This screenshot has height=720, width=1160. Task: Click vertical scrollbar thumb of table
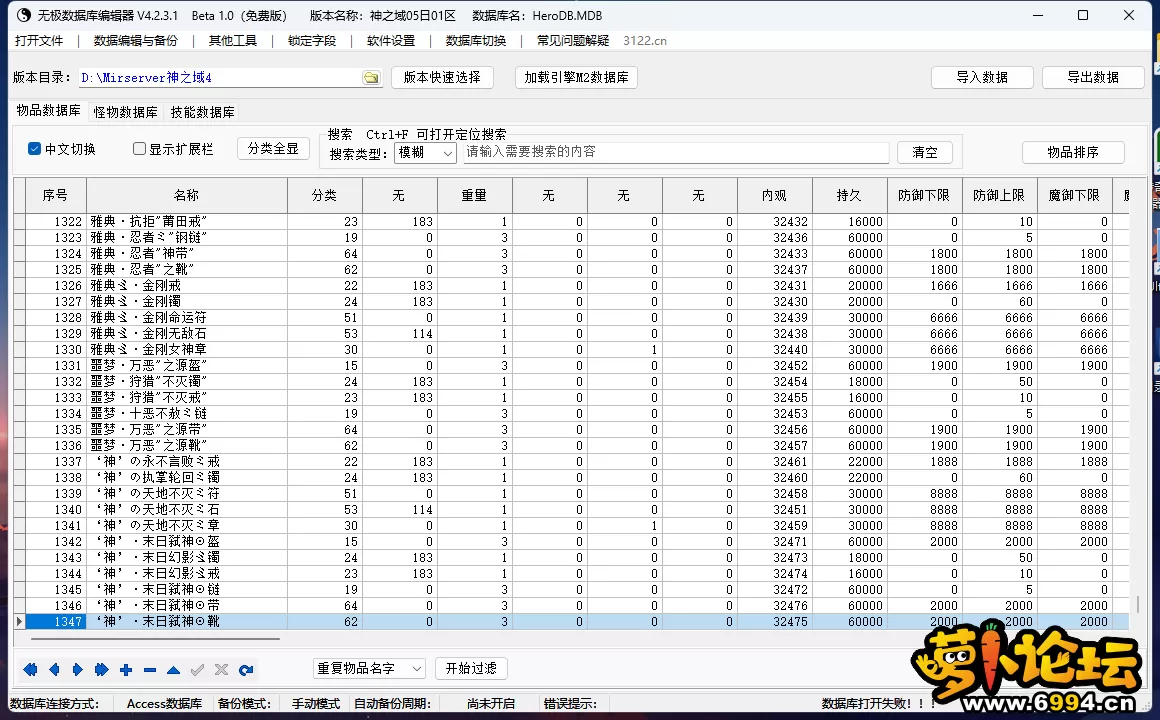[1138, 605]
